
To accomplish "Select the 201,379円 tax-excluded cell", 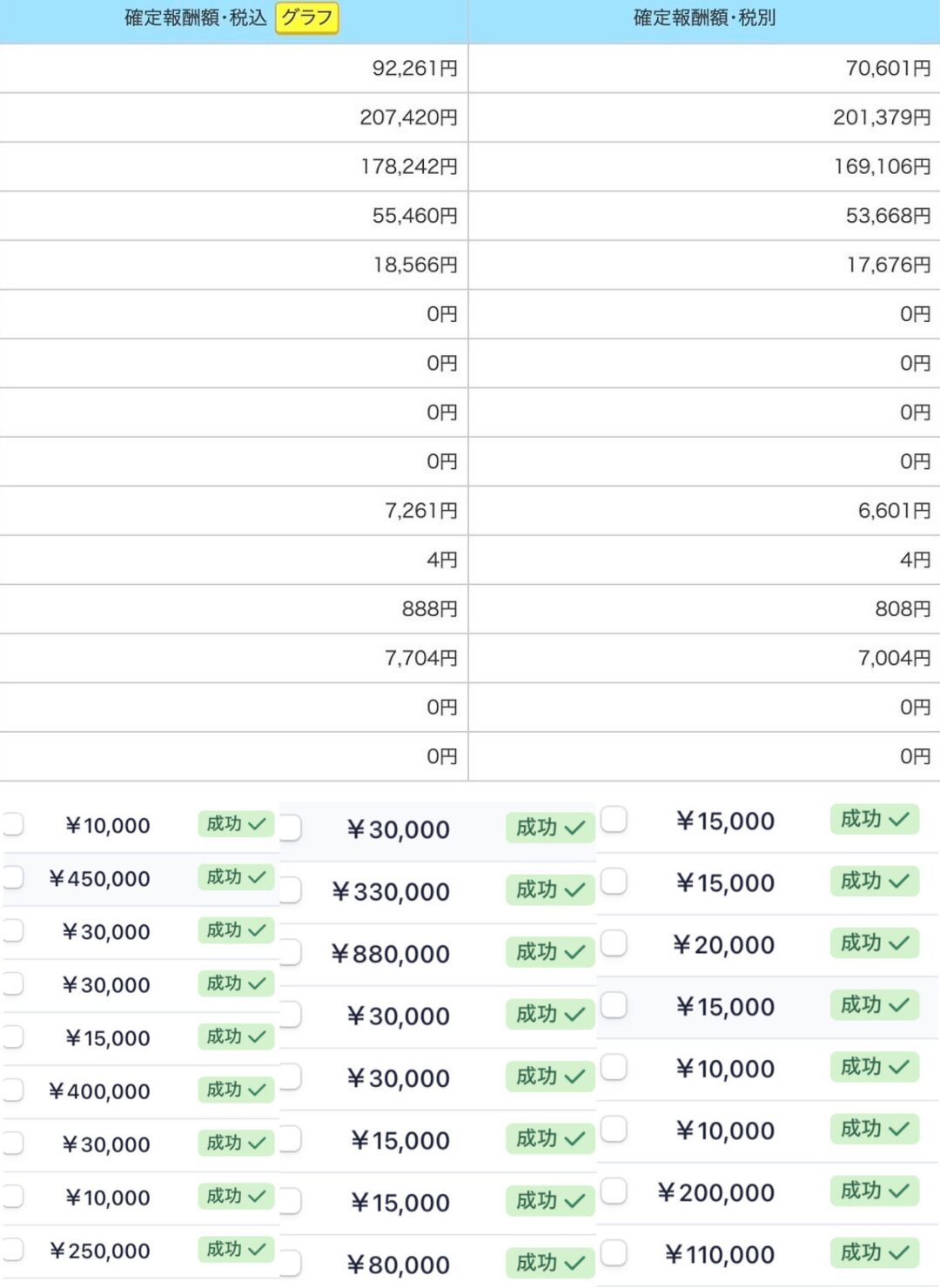I will 704,117.
